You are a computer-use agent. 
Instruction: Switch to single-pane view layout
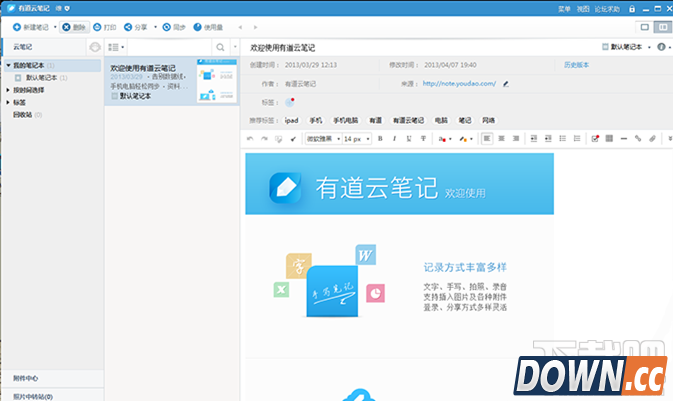[645, 27]
